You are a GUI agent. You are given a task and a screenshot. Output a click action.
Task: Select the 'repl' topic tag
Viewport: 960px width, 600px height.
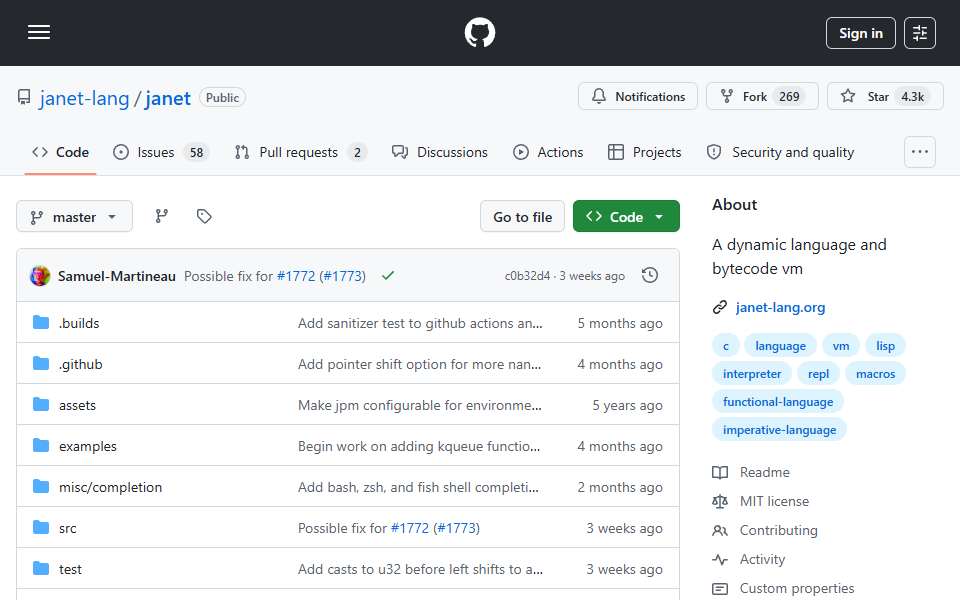pyautogui.click(x=819, y=373)
